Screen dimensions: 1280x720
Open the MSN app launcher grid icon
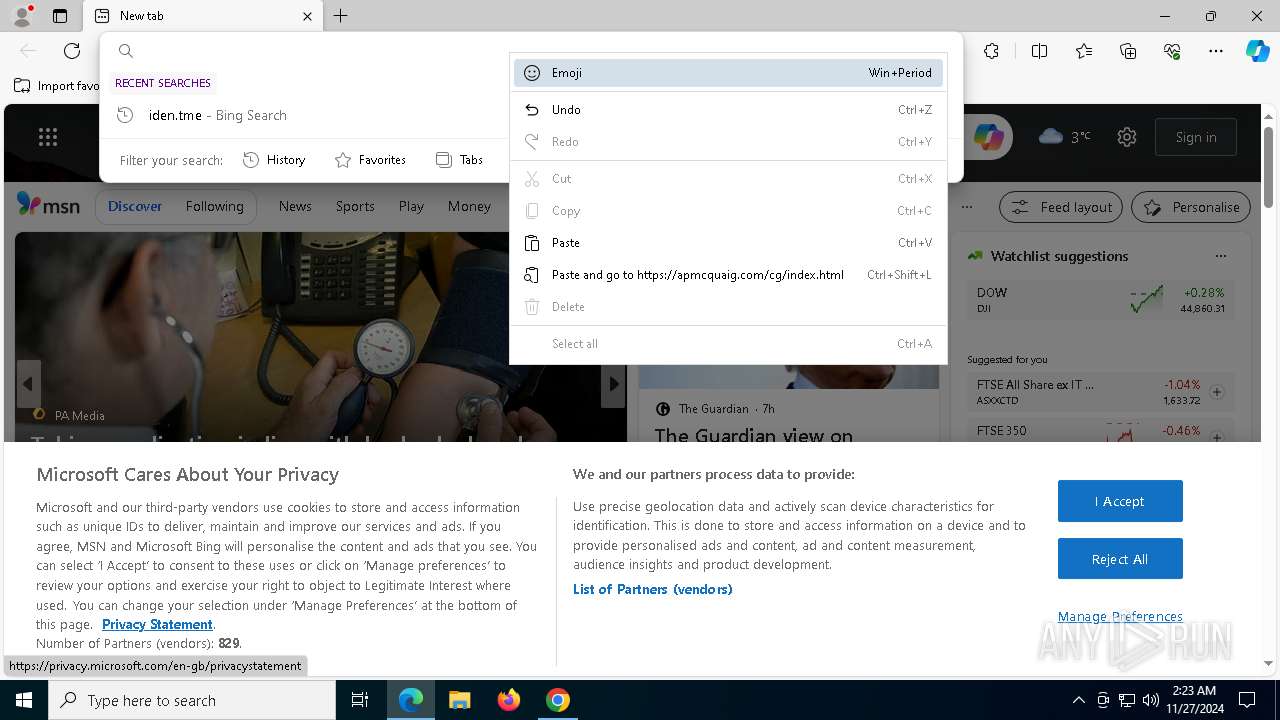[x=48, y=138]
